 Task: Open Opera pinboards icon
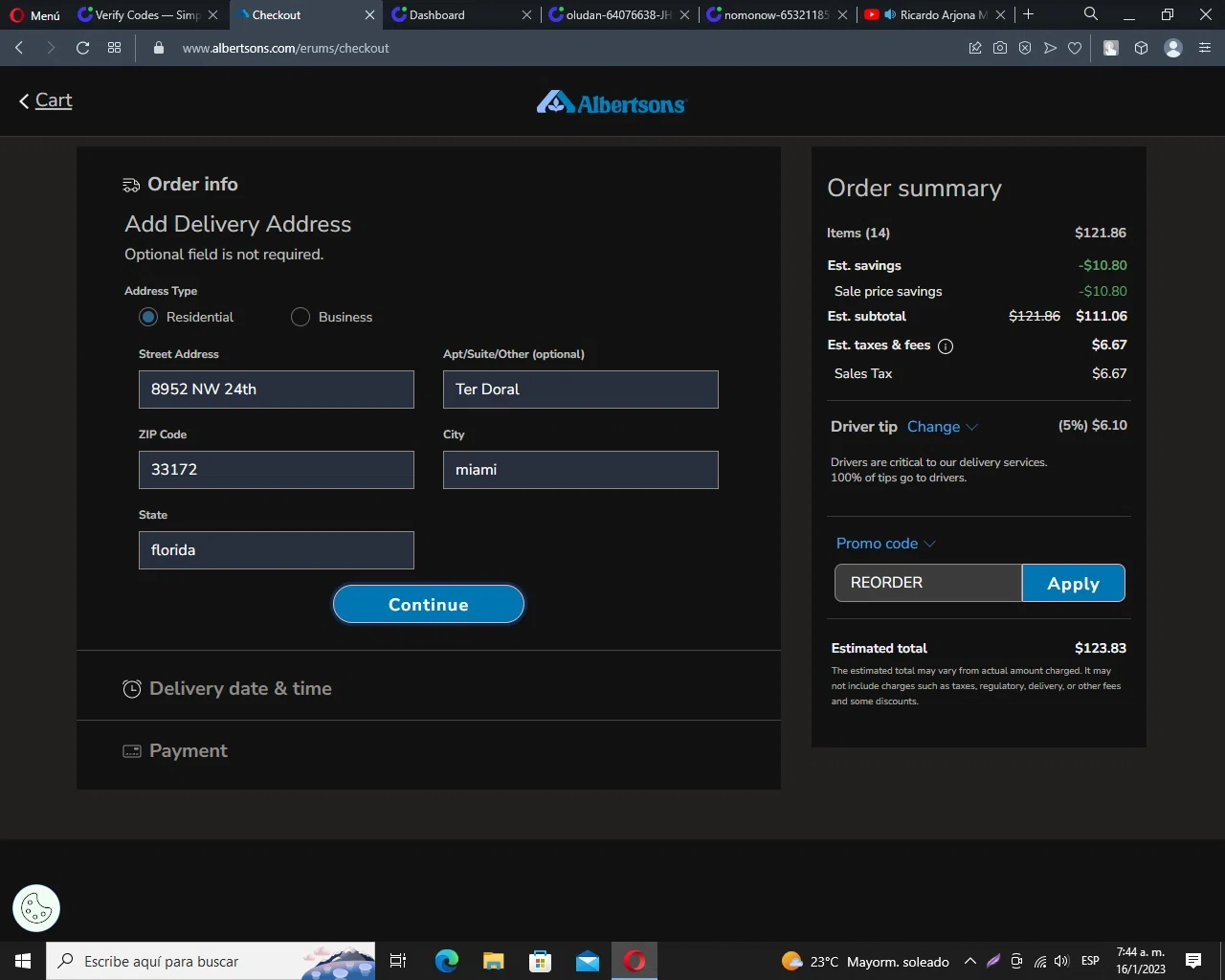(975, 48)
